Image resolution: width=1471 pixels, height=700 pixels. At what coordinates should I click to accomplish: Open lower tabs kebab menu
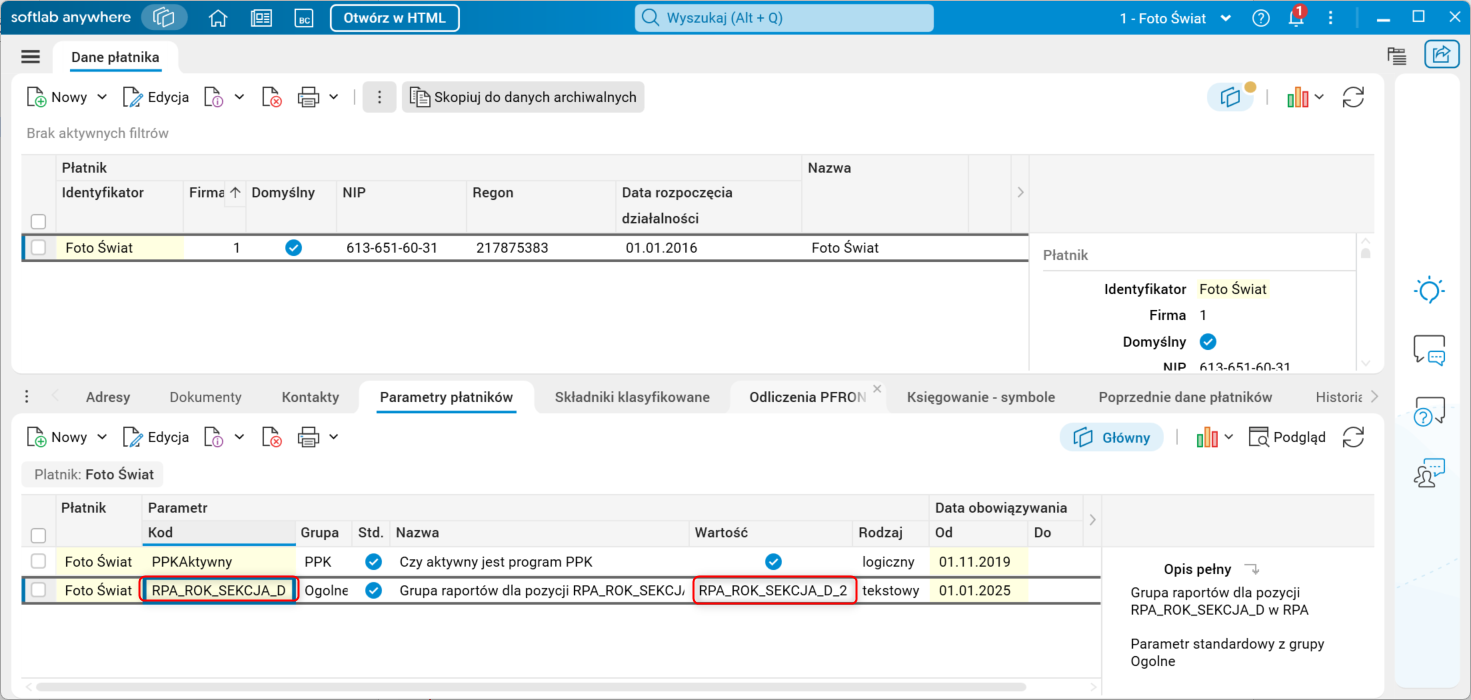click(27, 396)
